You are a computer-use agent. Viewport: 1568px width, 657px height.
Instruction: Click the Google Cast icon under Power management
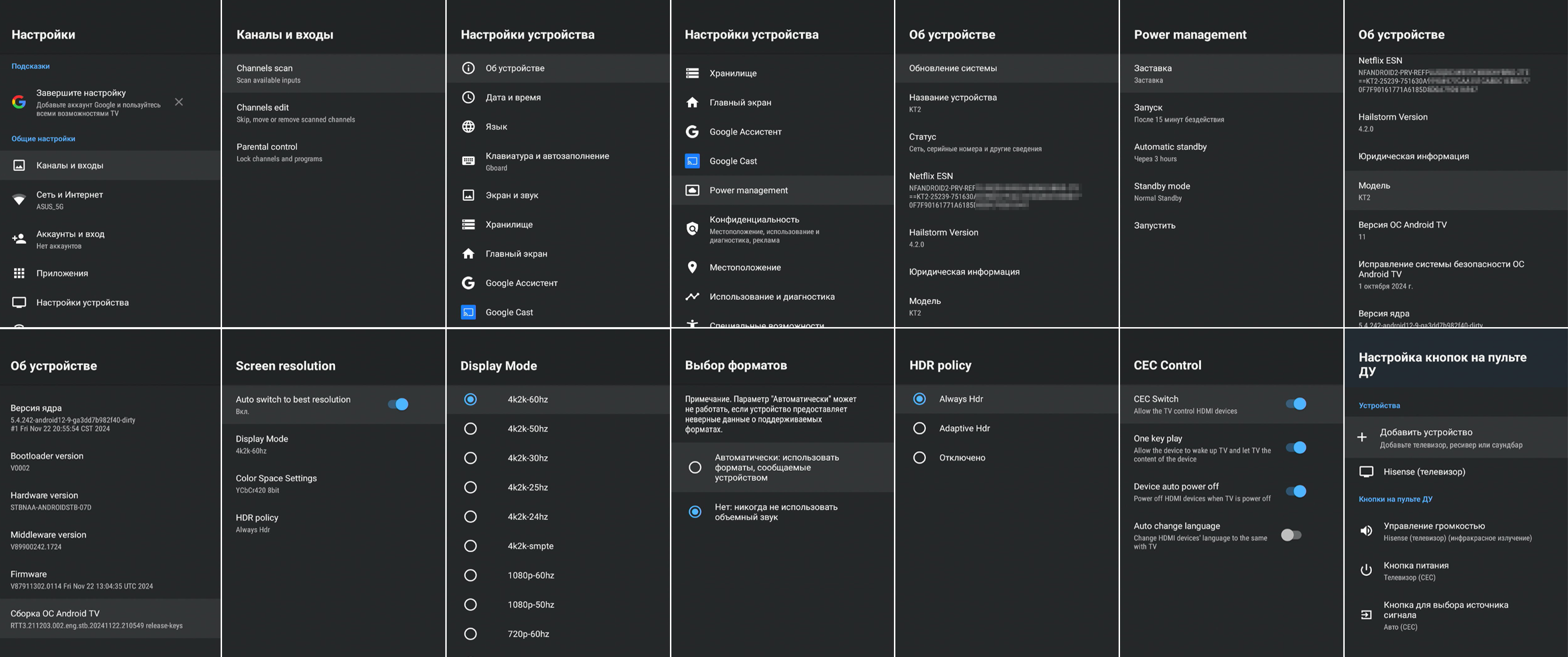pyautogui.click(x=692, y=161)
